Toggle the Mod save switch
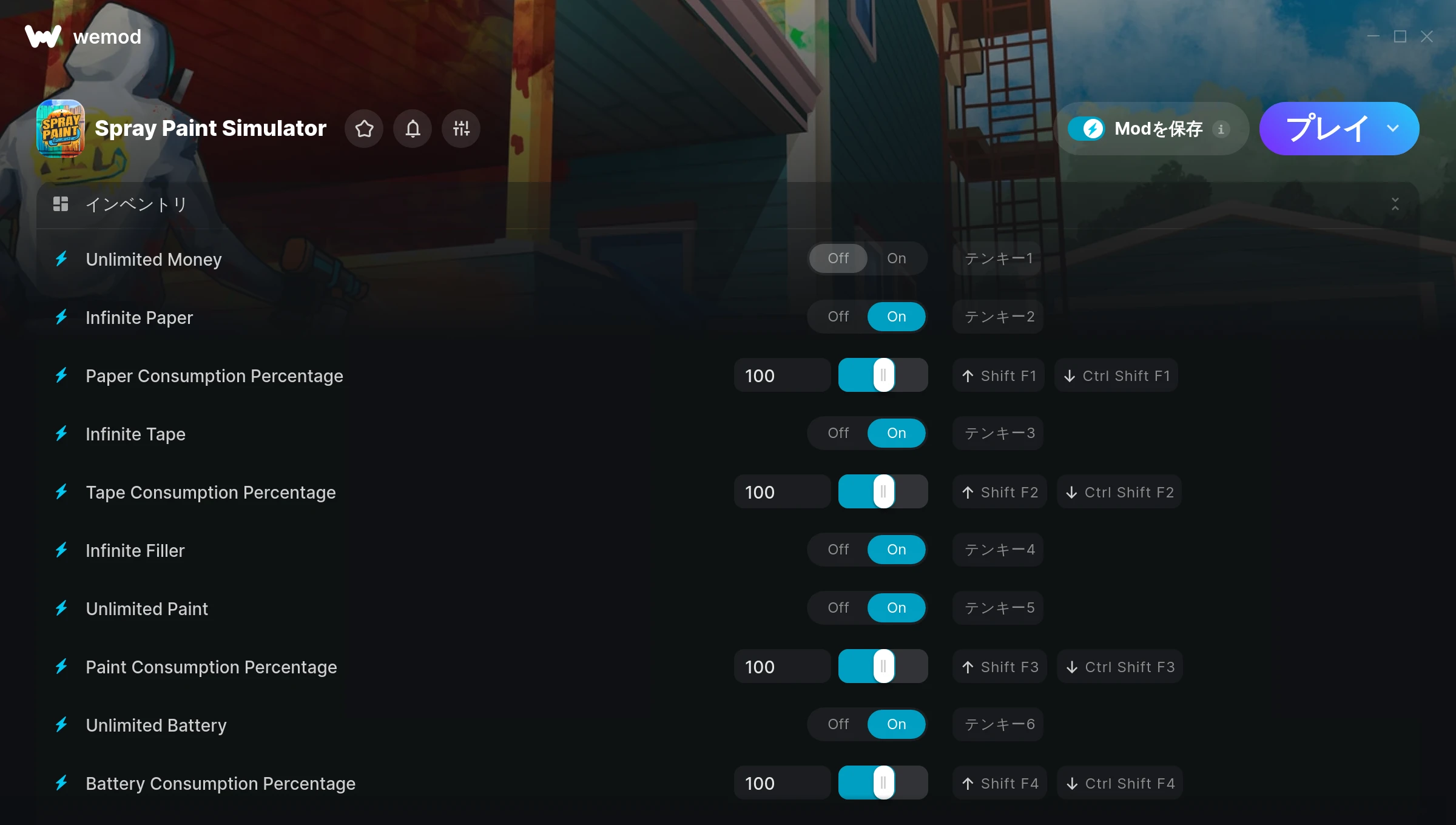This screenshot has width=1456, height=825. coord(1087,129)
